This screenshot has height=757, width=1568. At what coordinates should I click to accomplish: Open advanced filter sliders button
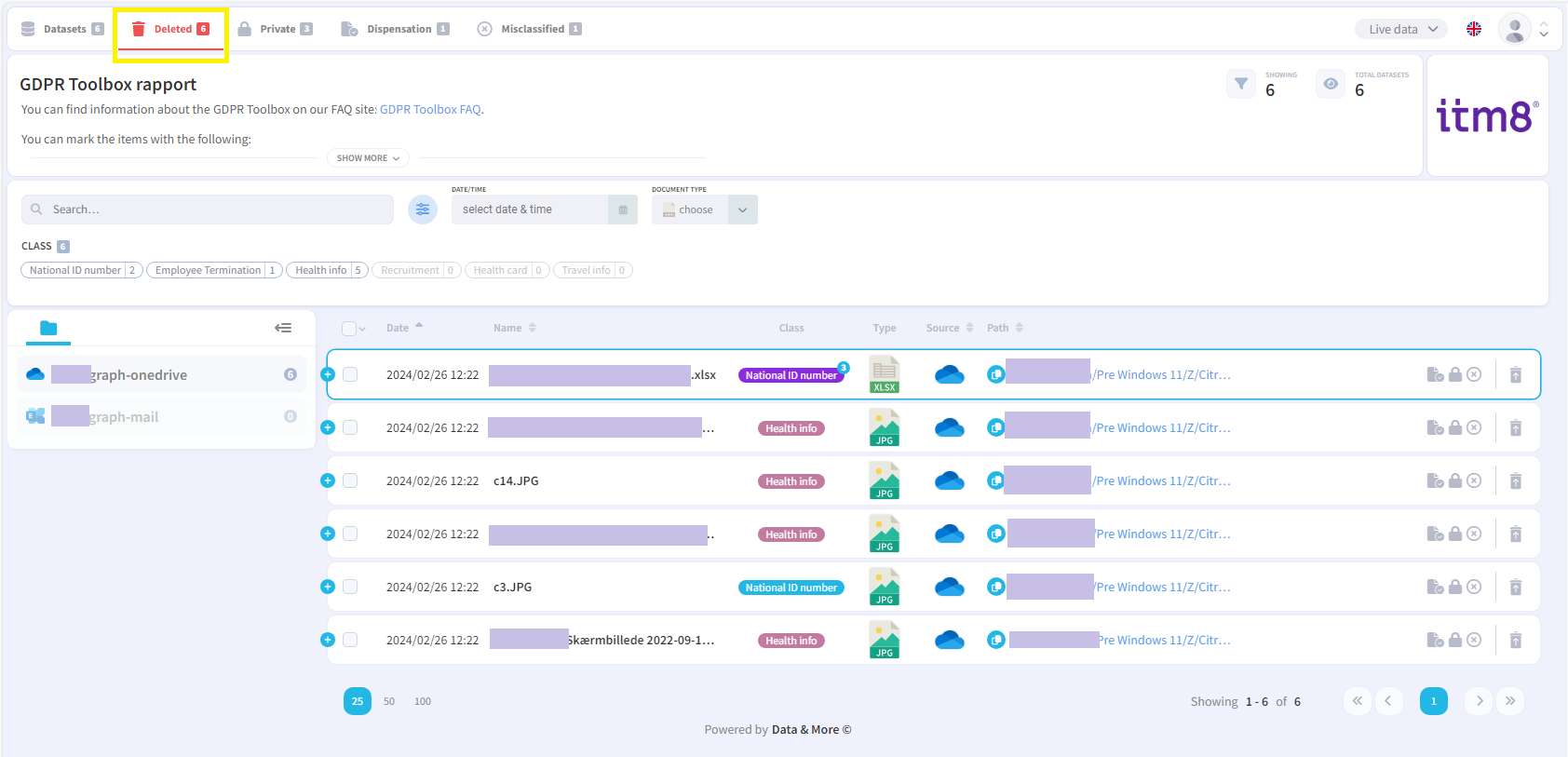tap(423, 210)
